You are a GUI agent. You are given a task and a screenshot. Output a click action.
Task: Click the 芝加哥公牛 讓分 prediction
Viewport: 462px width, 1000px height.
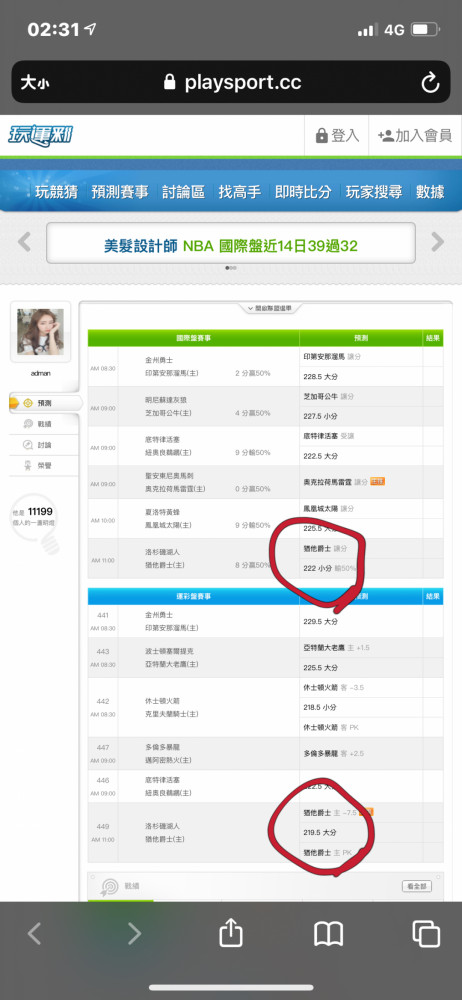[x=329, y=396]
